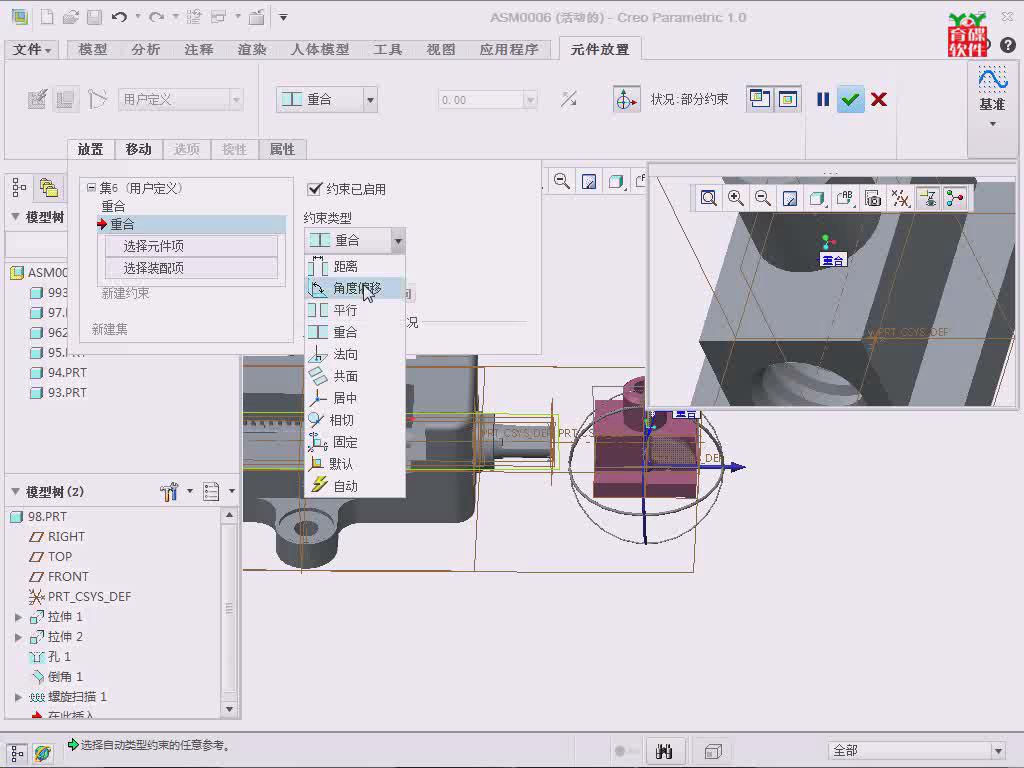Open model tree (2) columns list icon
The image size is (1024, 768).
click(211, 491)
